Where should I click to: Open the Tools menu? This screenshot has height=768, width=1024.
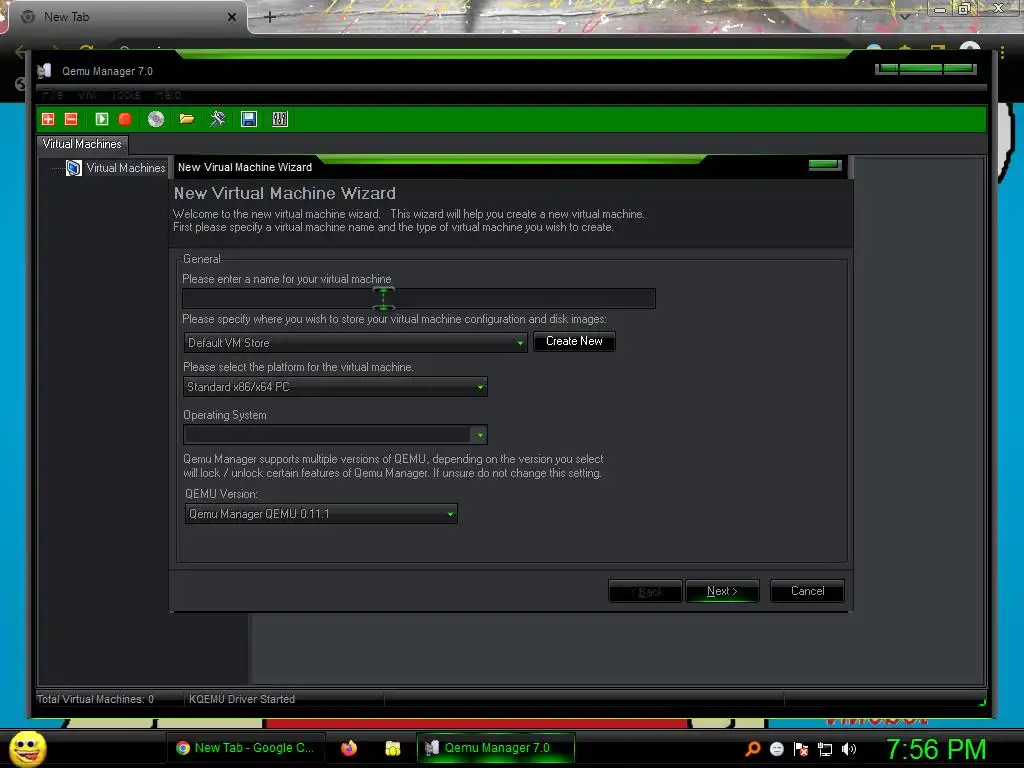point(126,95)
